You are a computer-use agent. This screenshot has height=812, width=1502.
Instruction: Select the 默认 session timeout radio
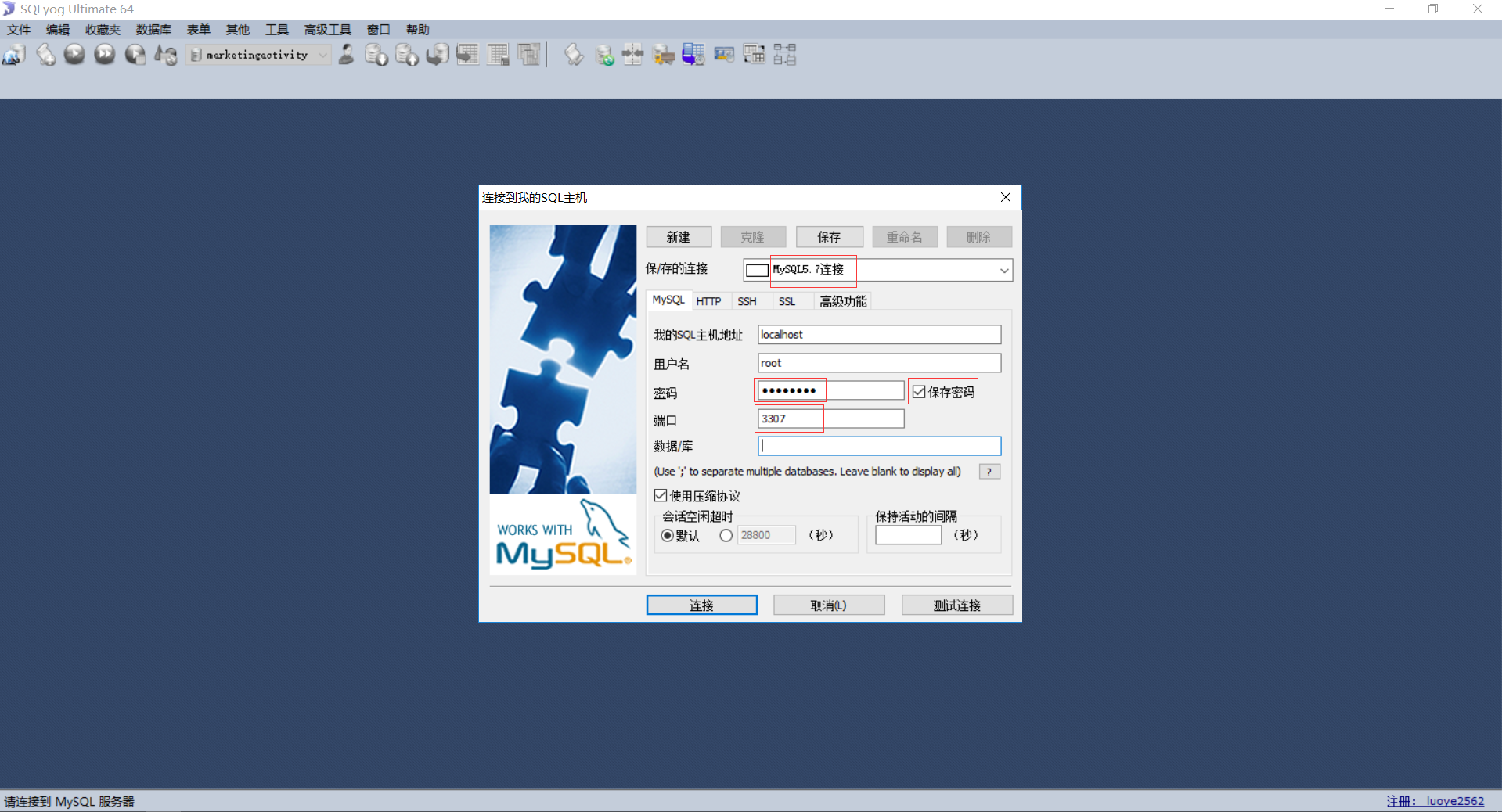667,536
